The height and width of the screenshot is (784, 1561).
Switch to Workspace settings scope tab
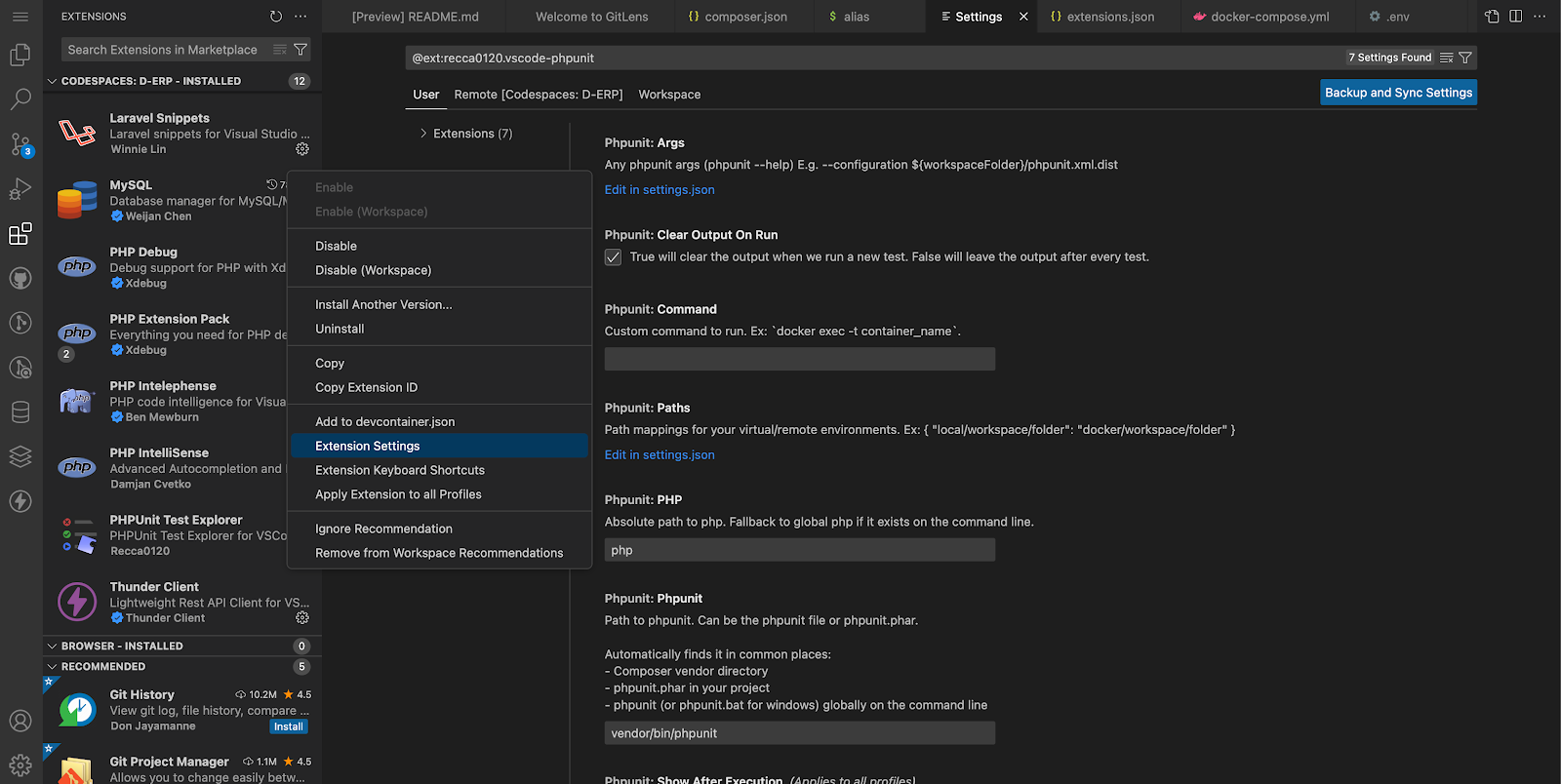pos(669,95)
